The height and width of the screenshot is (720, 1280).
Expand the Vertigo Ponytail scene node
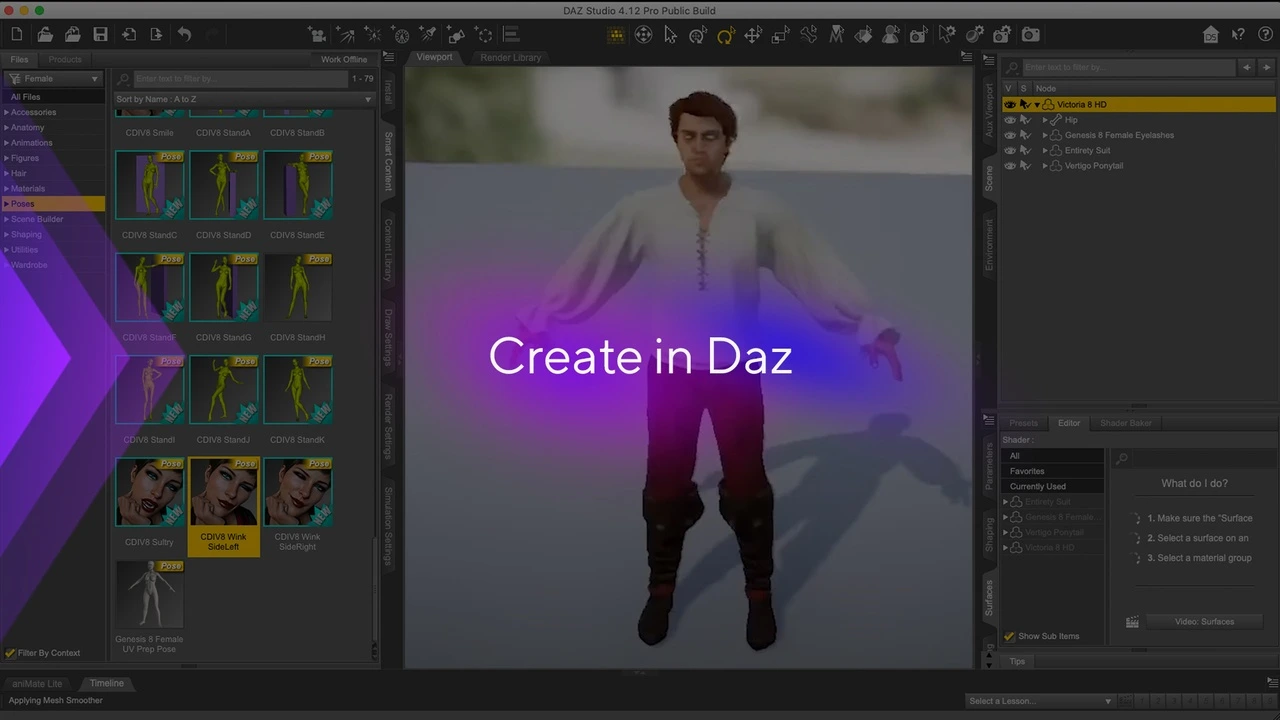click(1045, 166)
